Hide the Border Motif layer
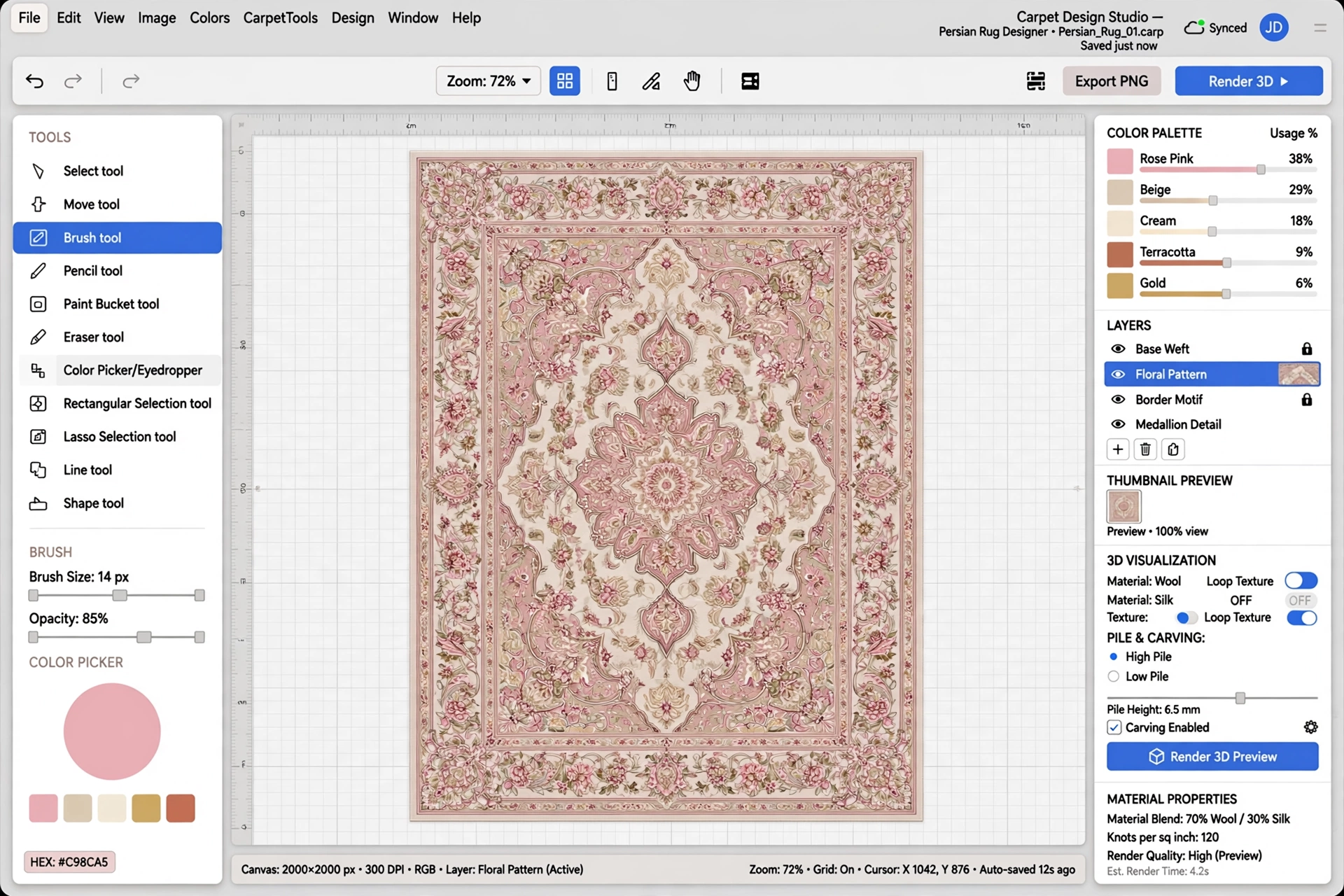The width and height of the screenshot is (1344, 896). pyautogui.click(x=1118, y=400)
